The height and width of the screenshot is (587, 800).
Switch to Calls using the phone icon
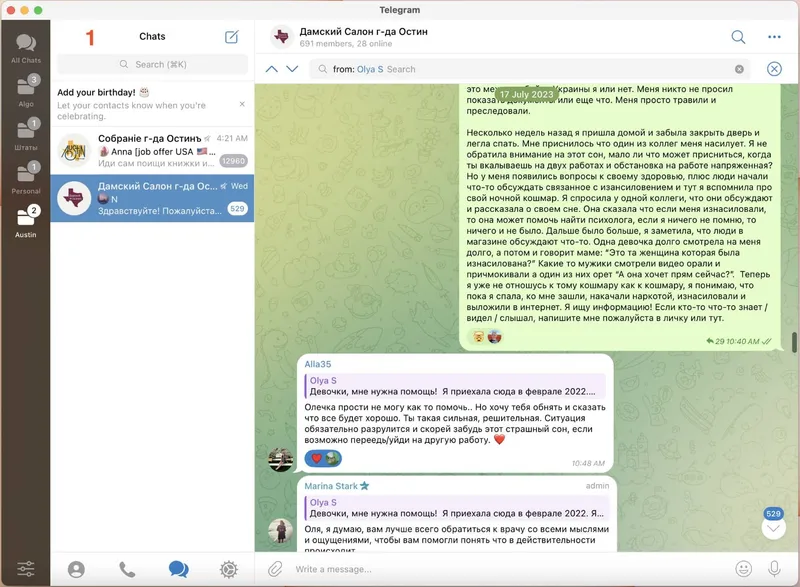coord(127,570)
